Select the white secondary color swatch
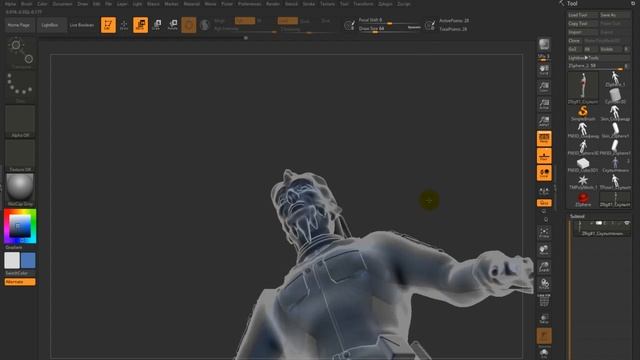640x360 pixels. pos(12,260)
